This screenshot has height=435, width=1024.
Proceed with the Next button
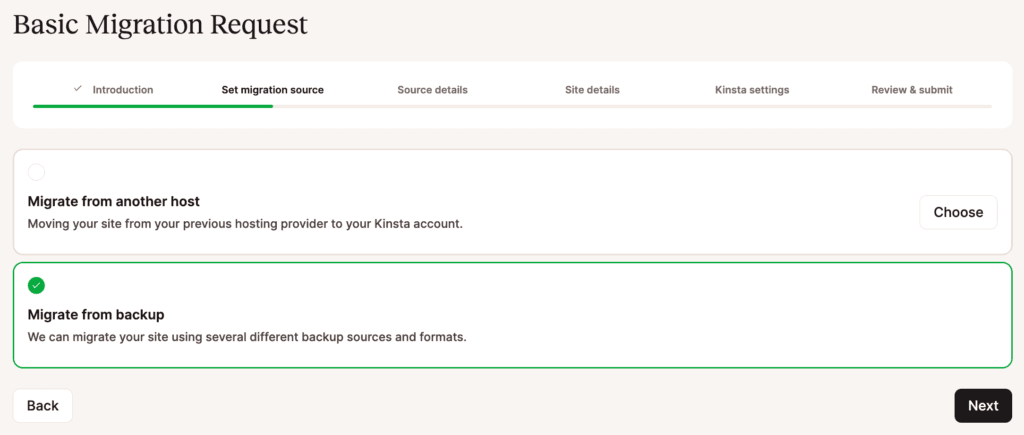click(x=982, y=405)
